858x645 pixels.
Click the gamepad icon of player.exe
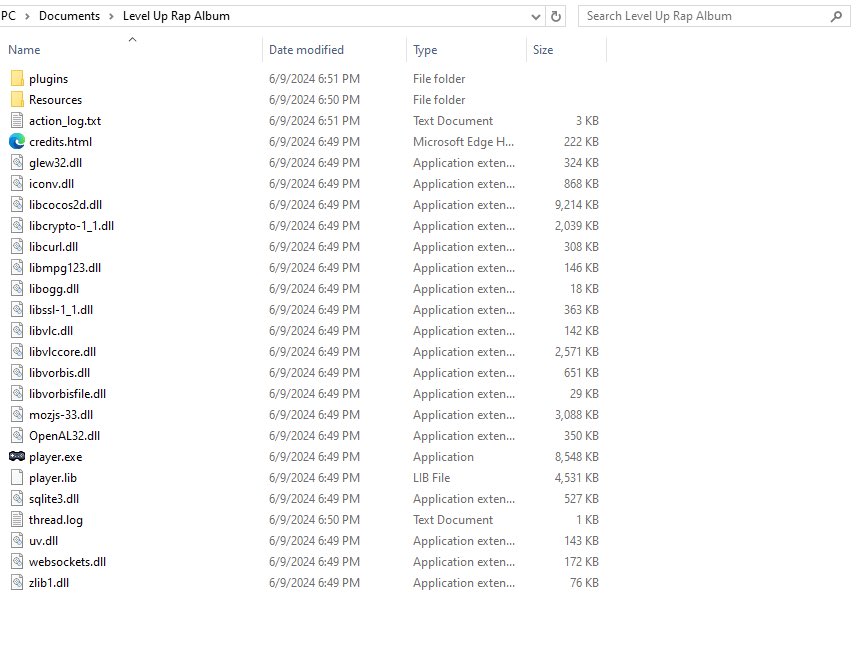click(17, 456)
